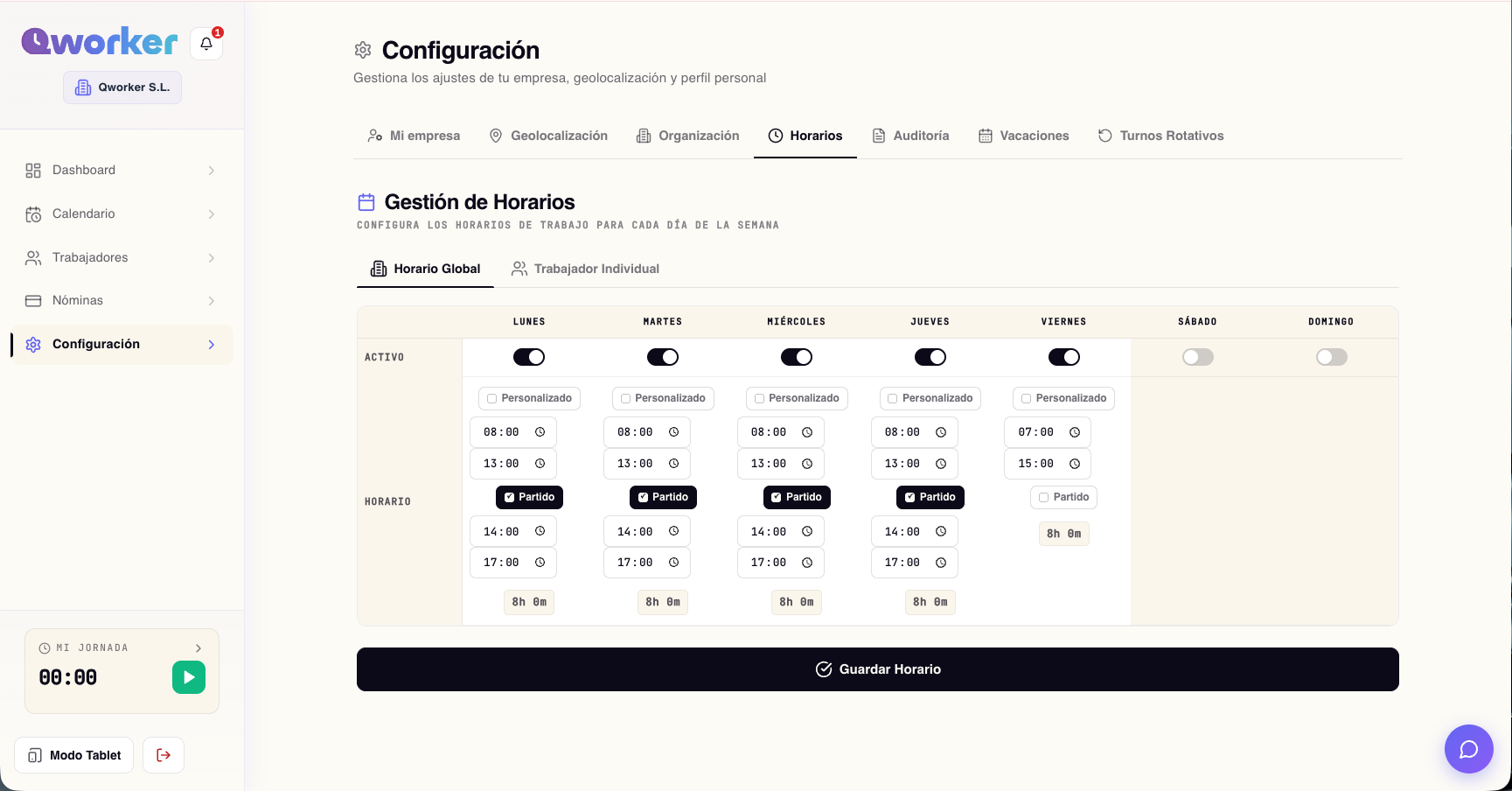Select the Horarios tab
1512x791 pixels.
click(805, 136)
